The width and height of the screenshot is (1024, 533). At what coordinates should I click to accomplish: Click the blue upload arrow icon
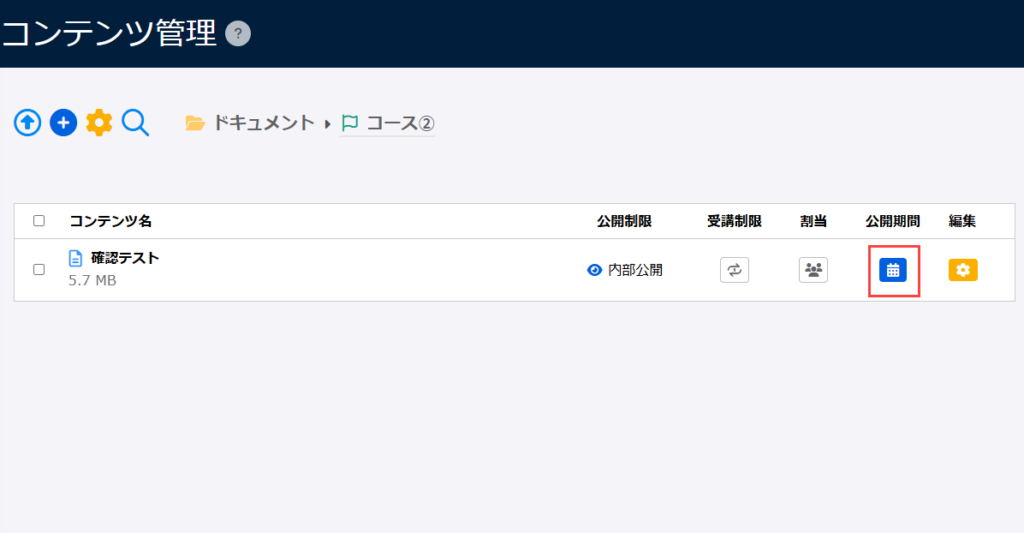[x=28, y=123]
